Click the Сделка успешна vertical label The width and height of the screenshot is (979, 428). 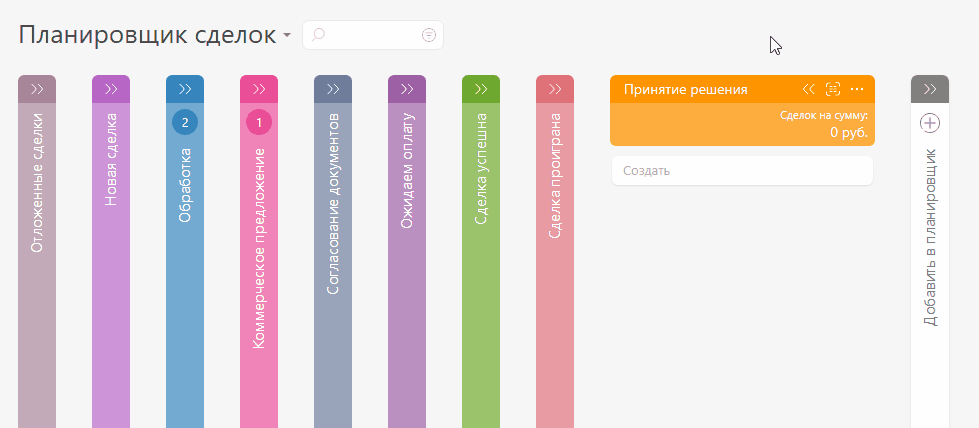(481, 169)
